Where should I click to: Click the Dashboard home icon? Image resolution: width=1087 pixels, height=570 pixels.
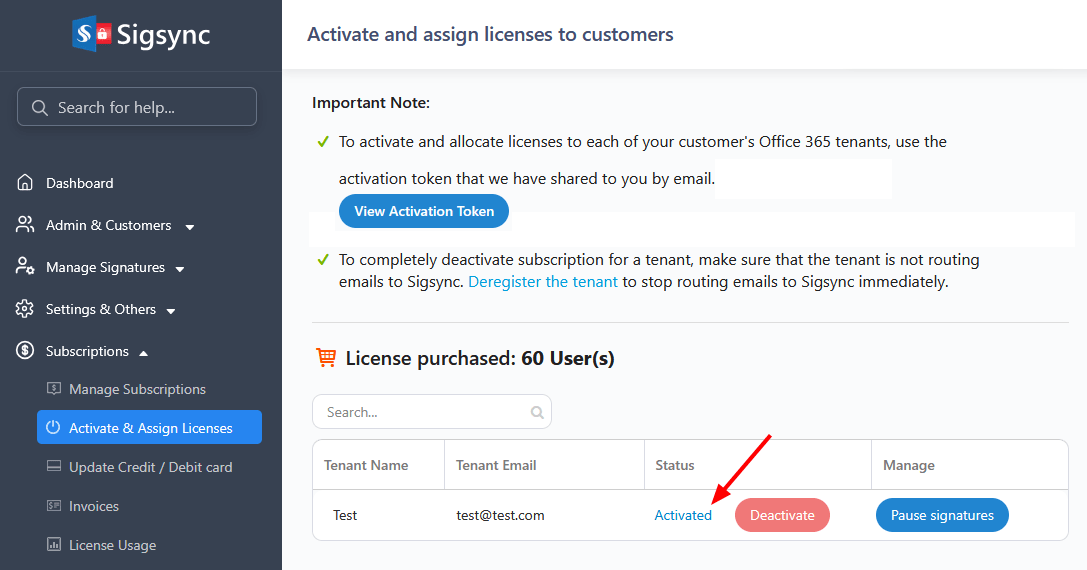tap(25, 183)
